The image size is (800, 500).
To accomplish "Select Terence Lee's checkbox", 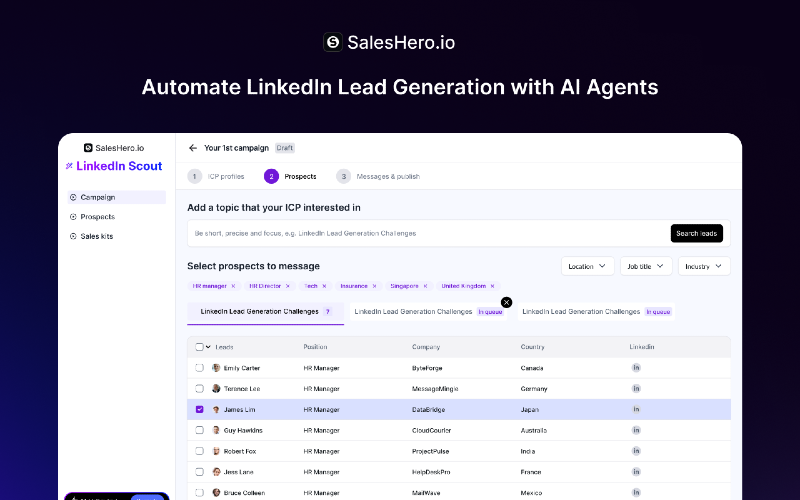I will click(199, 389).
